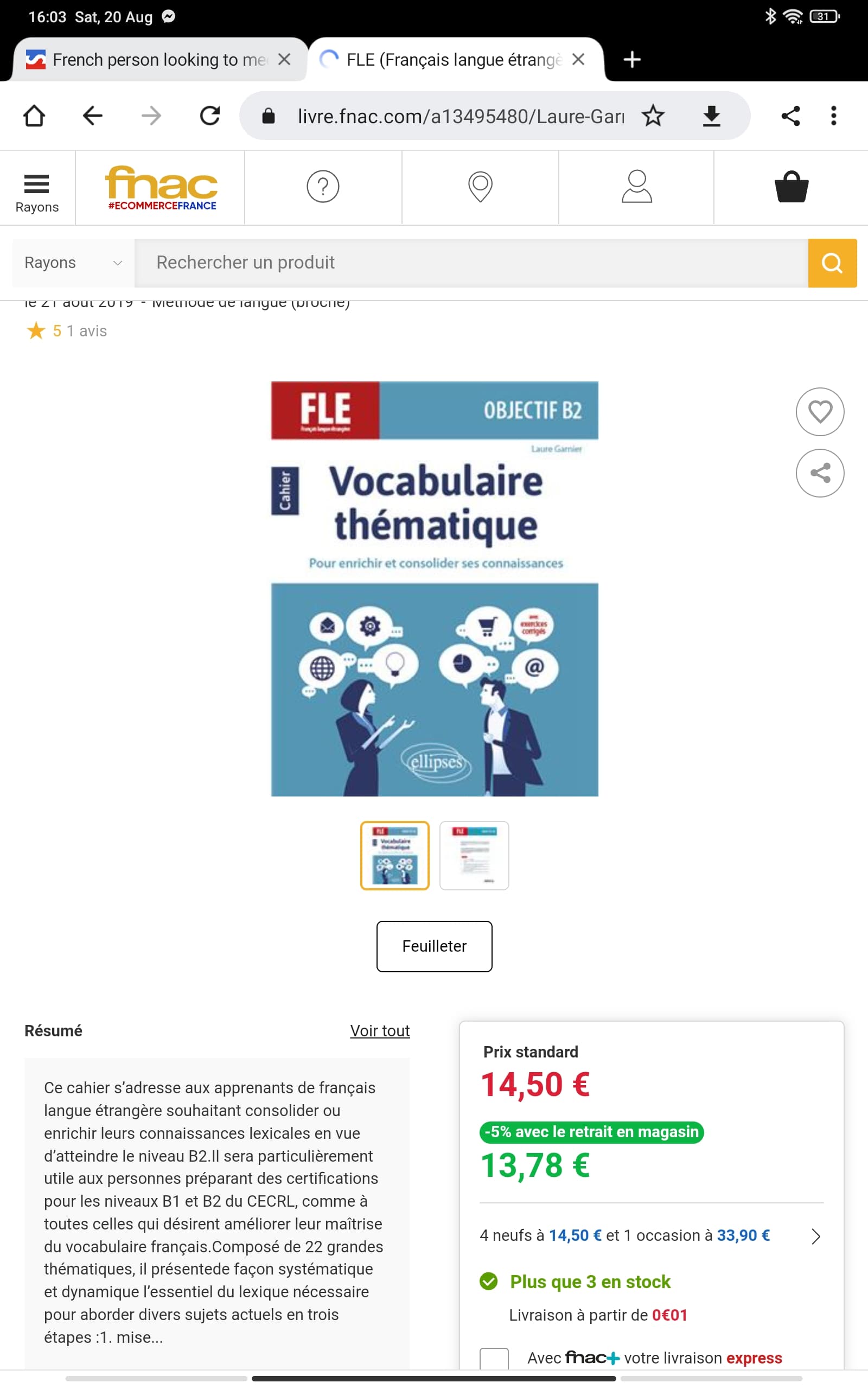The height and width of the screenshot is (1389, 868).
Task: Open the help question mark icon
Action: (x=323, y=187)
